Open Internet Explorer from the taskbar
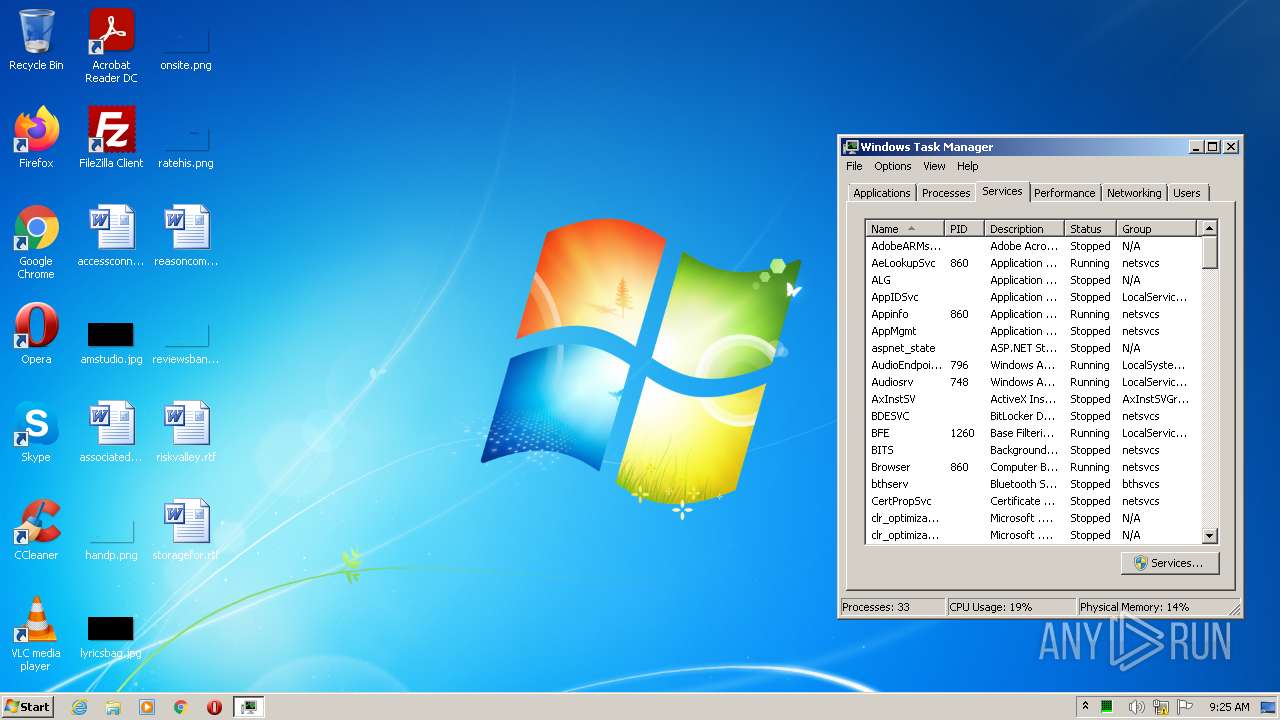The width and height of the screenshot is (1280, 720). [79, 707]
